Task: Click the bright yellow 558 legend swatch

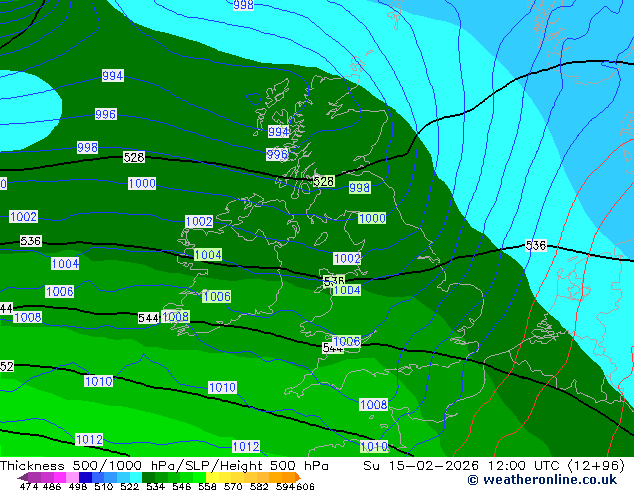Action: tap(212, 477)
